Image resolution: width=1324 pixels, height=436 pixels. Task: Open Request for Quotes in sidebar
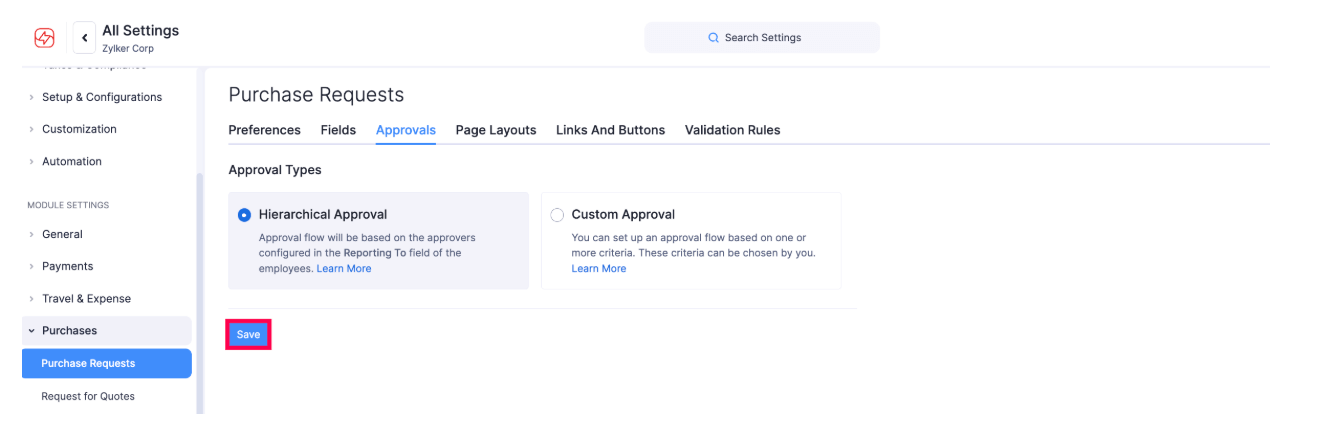point(88,396)
